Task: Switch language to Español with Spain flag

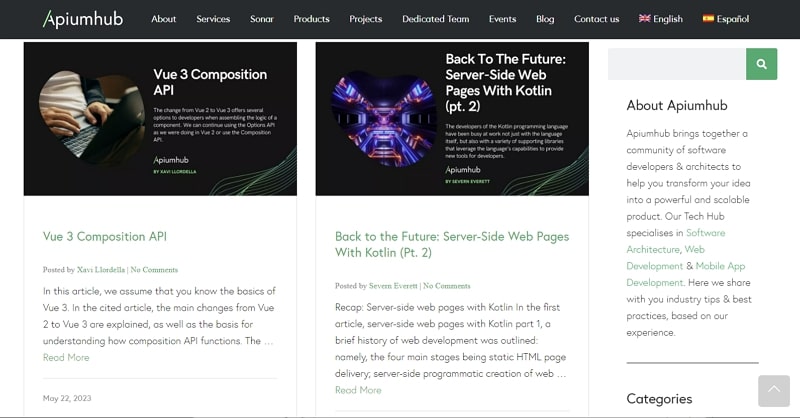Action: (726, 19)
